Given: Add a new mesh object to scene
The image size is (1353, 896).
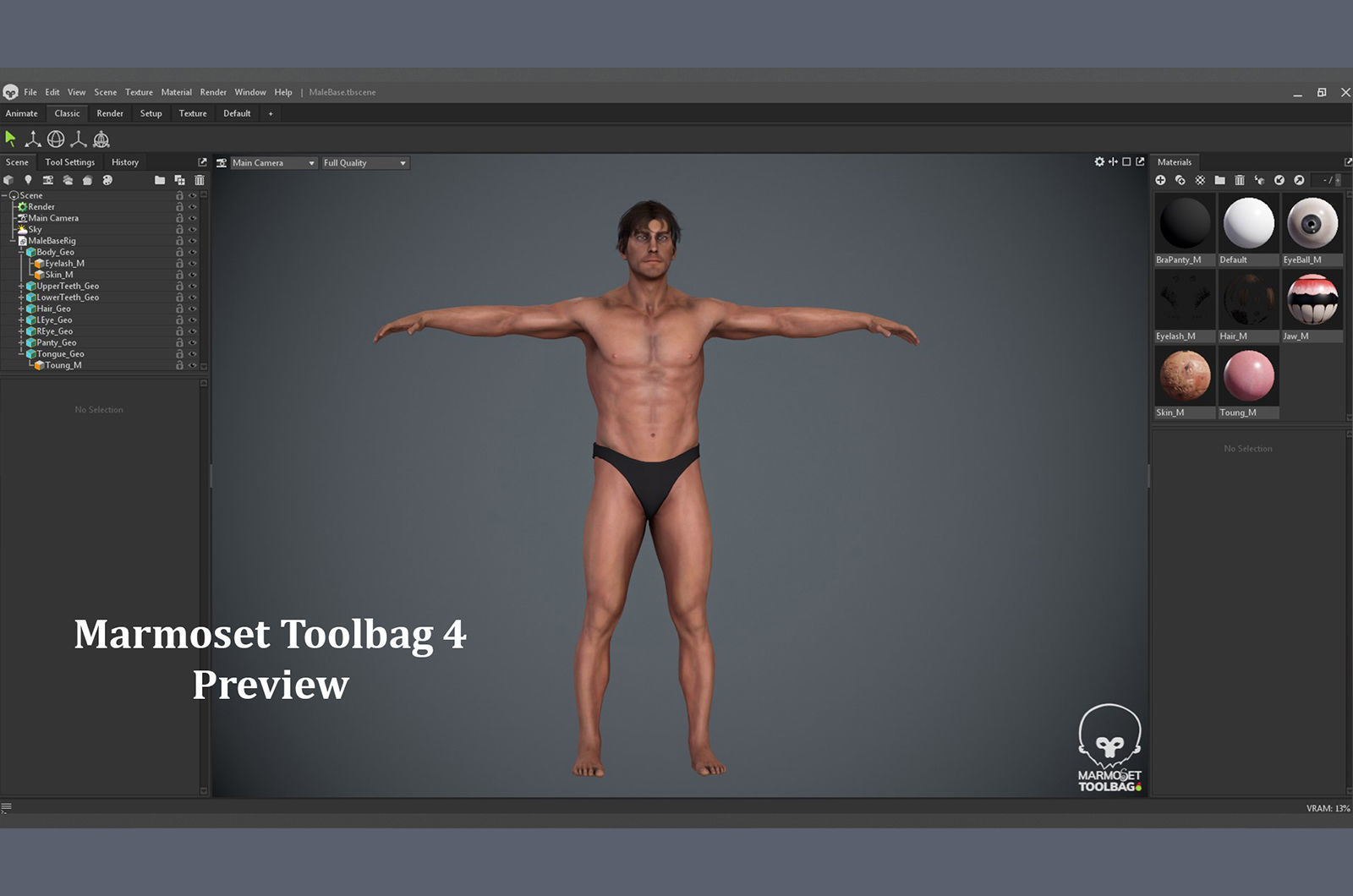Looking at the screenshot, I should point(8,180).
